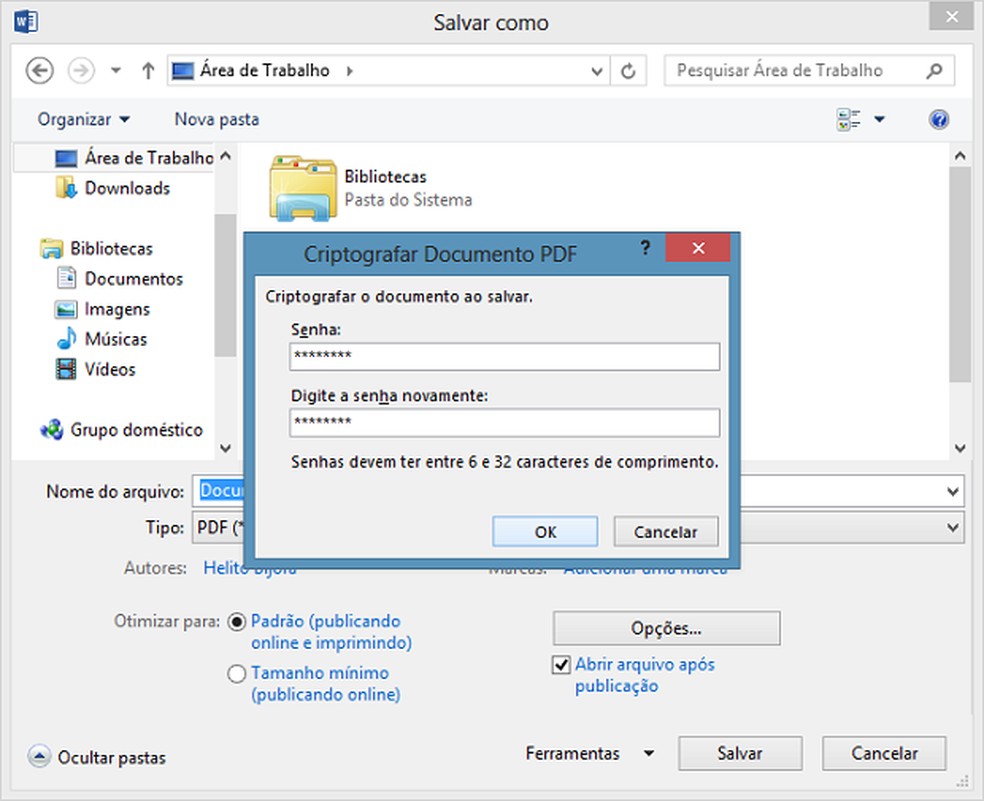Open the help icon in Salvar como toolbar

(939, 119)
